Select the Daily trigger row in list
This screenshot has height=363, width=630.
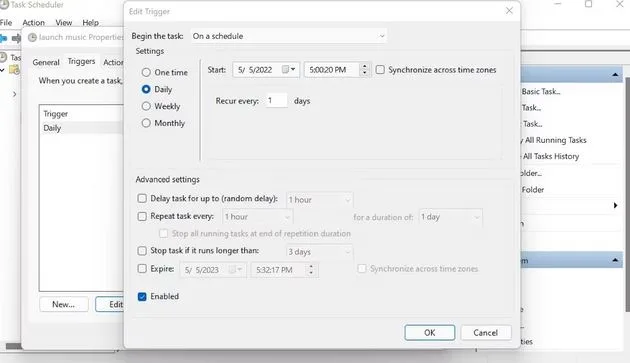click(x=82, y=128)
